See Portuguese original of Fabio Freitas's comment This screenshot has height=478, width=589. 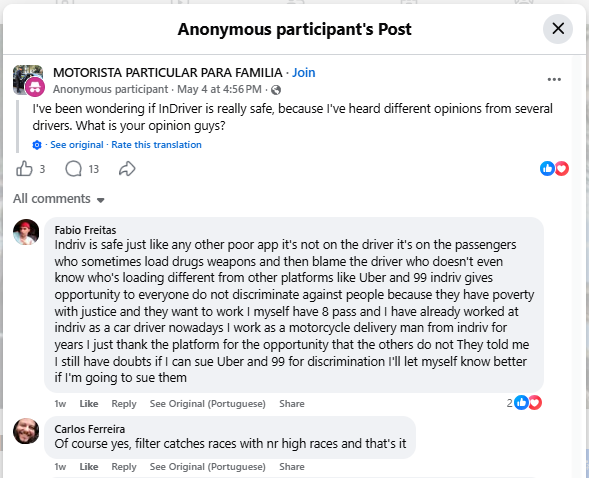tap(208, 404)
